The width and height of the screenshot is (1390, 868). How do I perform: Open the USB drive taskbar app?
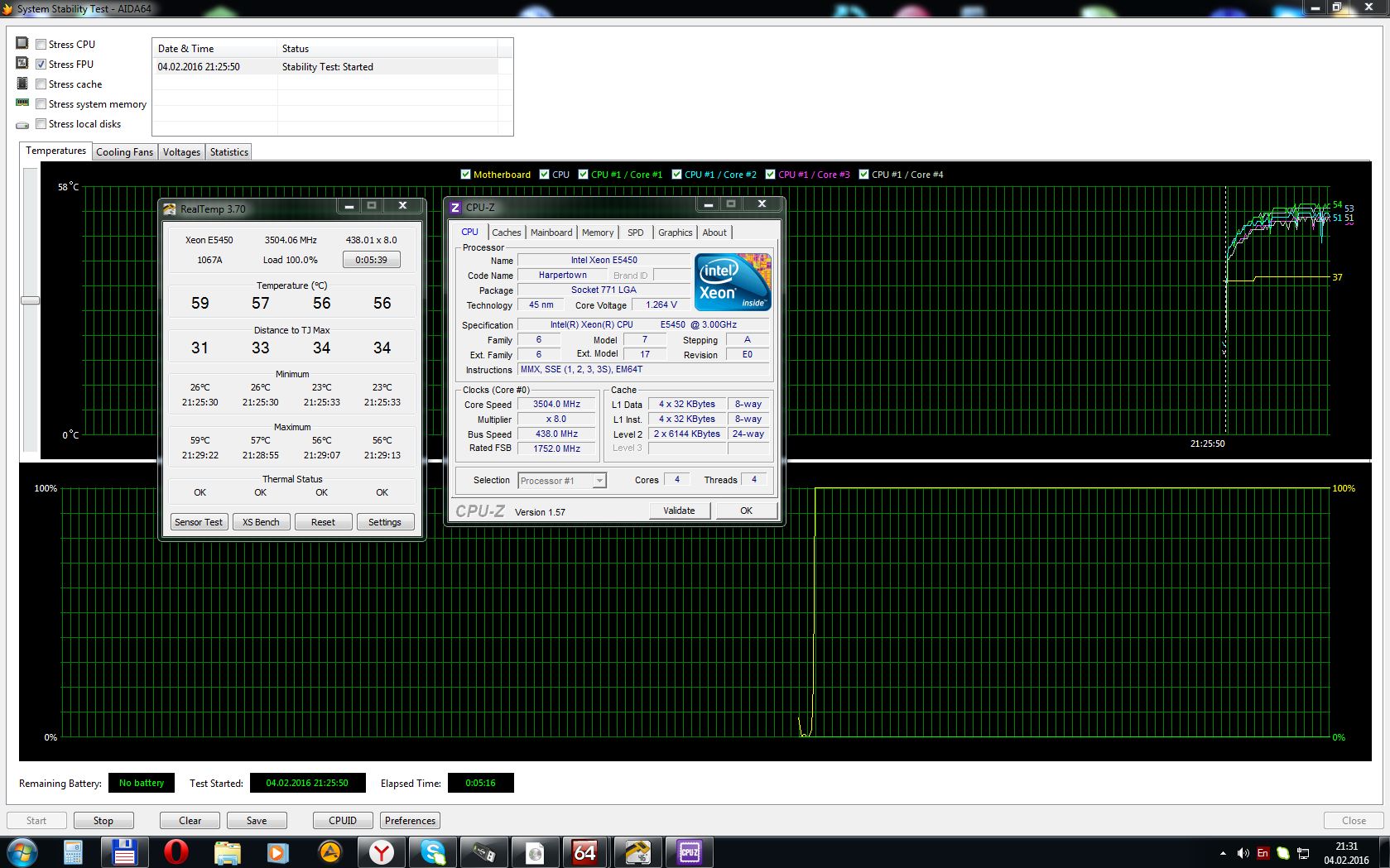pyautogui.click(x=483, y=852)
